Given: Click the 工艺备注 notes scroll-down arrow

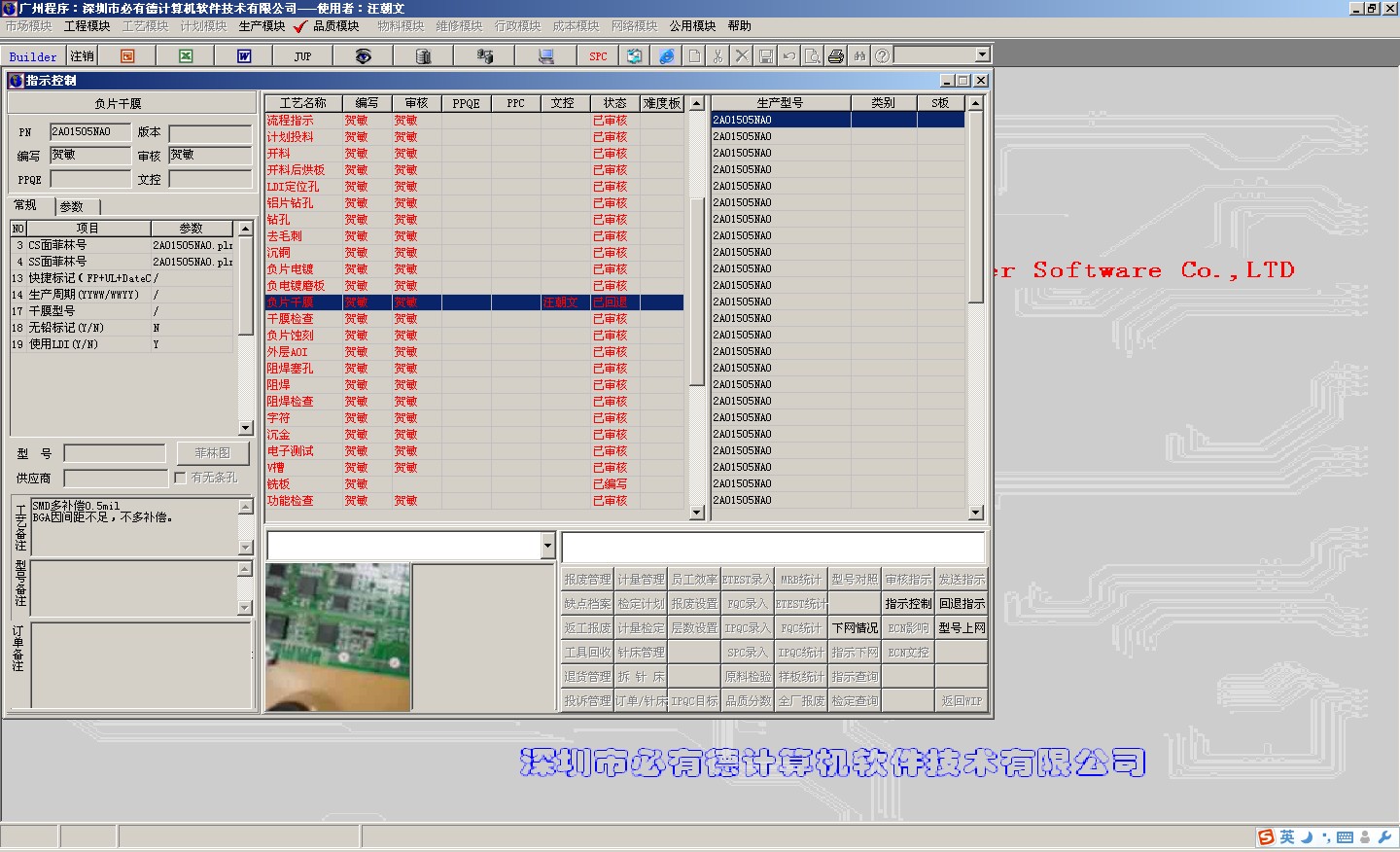Looking at the screenshot, I should (245, 548).
